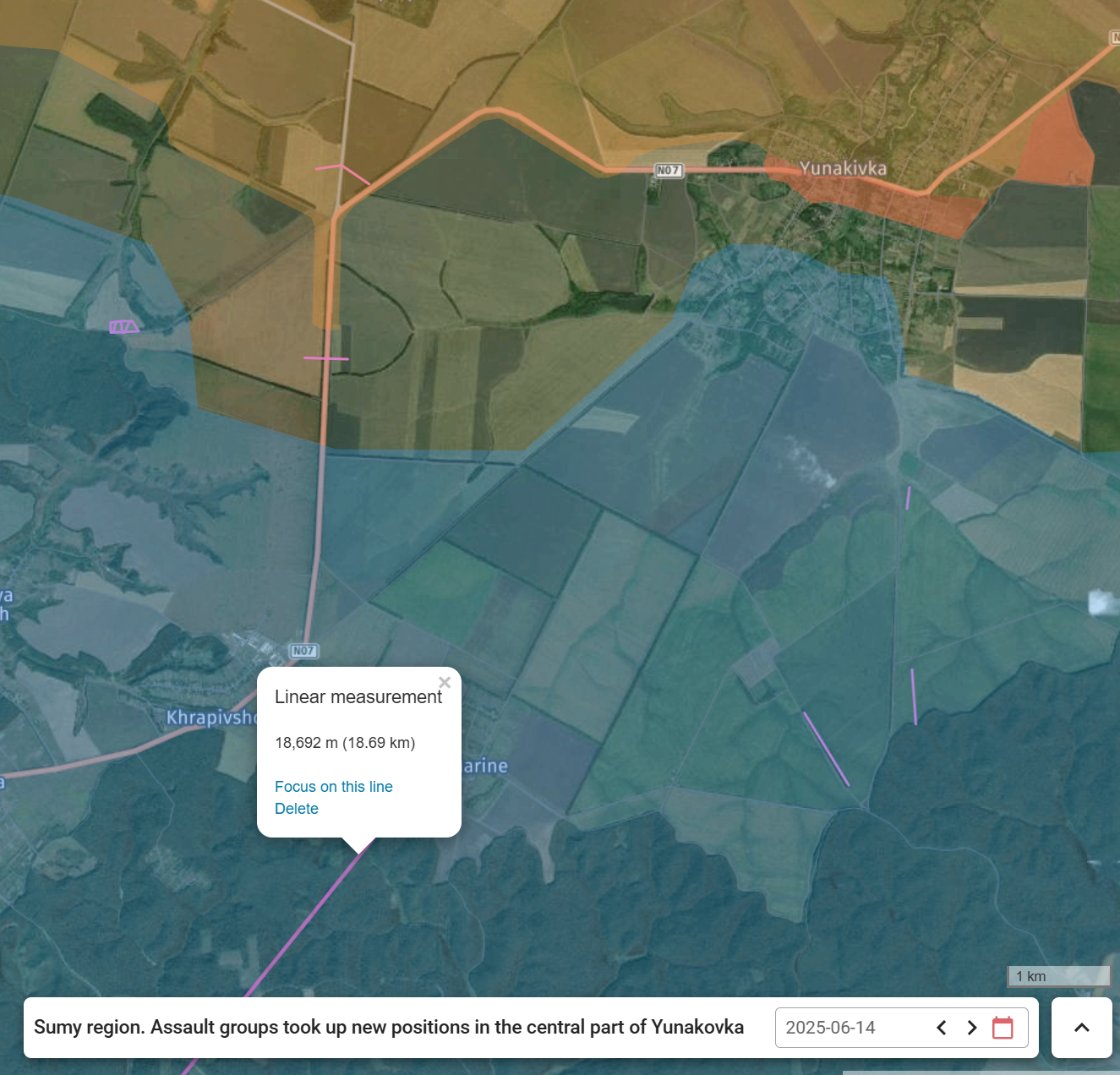Select the purple trapezoid map marker

[123, 327]
